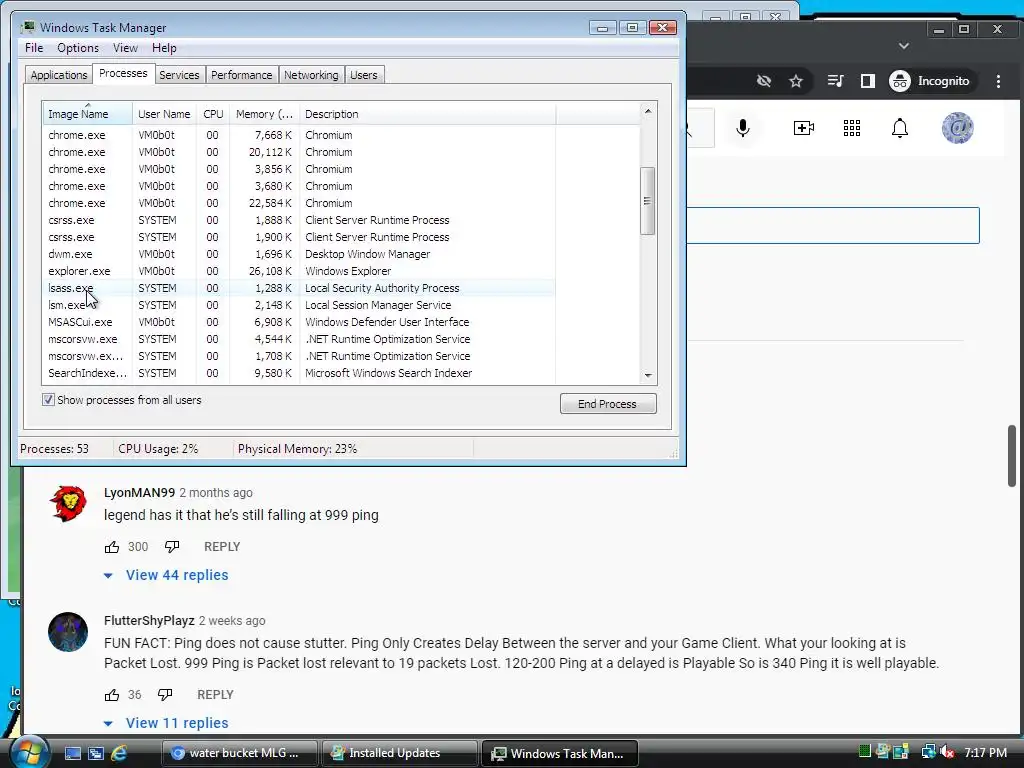Open the media control playlist icon

click(x=835, y=81)
